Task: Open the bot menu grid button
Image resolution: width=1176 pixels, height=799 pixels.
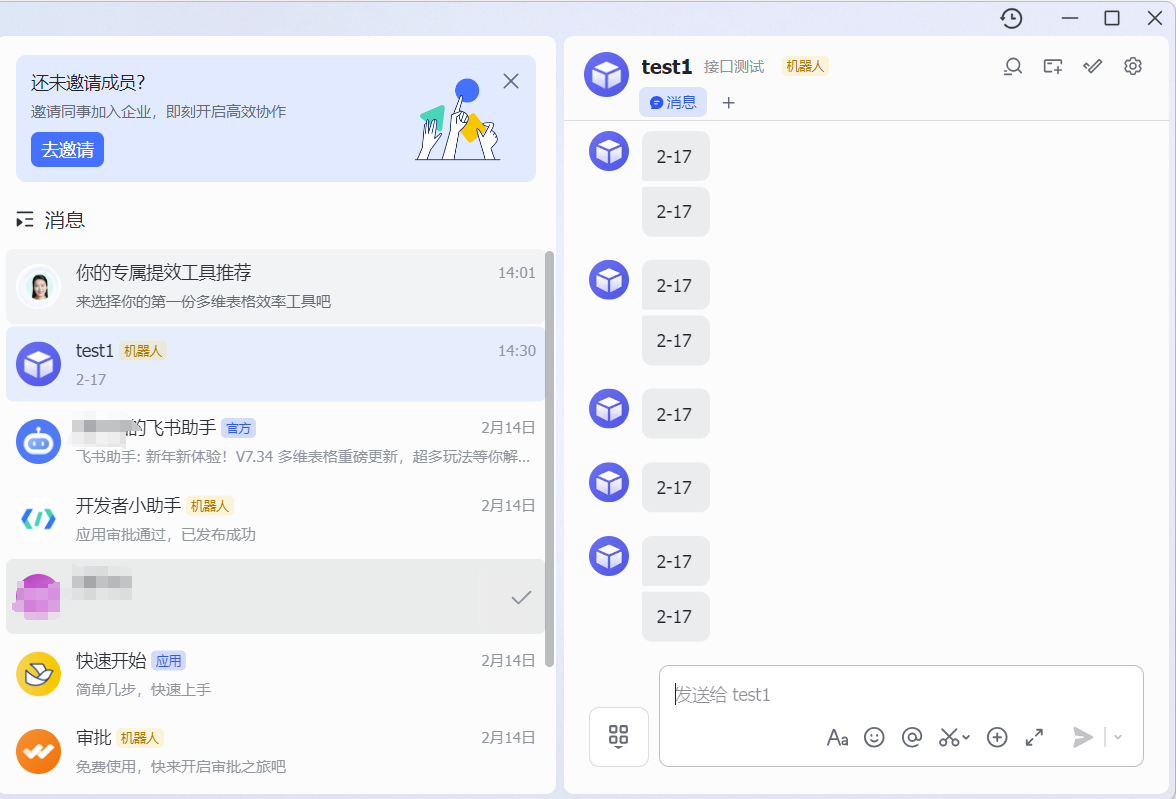Action: 618,737
